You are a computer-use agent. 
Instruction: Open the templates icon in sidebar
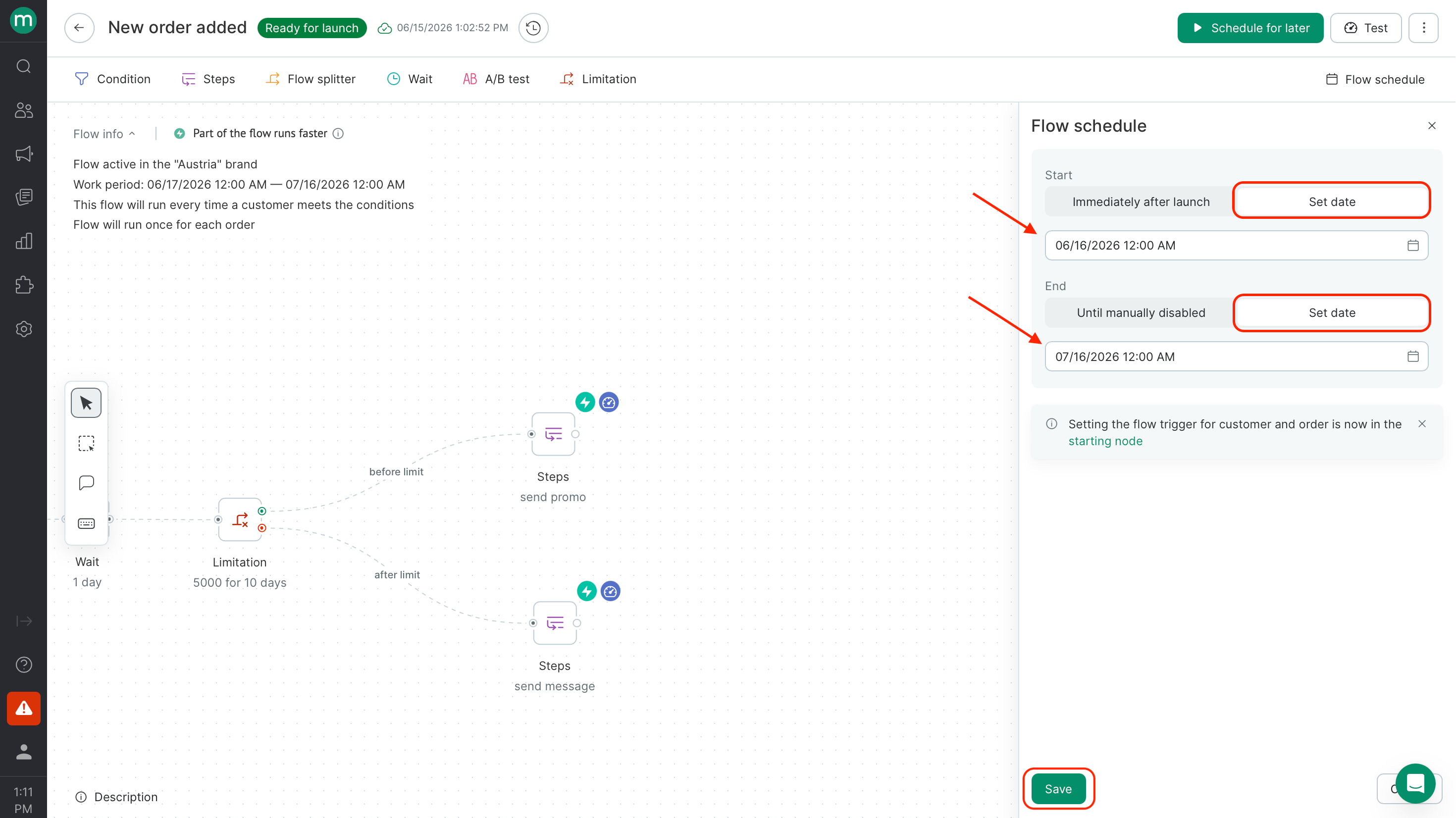point(23,197)
